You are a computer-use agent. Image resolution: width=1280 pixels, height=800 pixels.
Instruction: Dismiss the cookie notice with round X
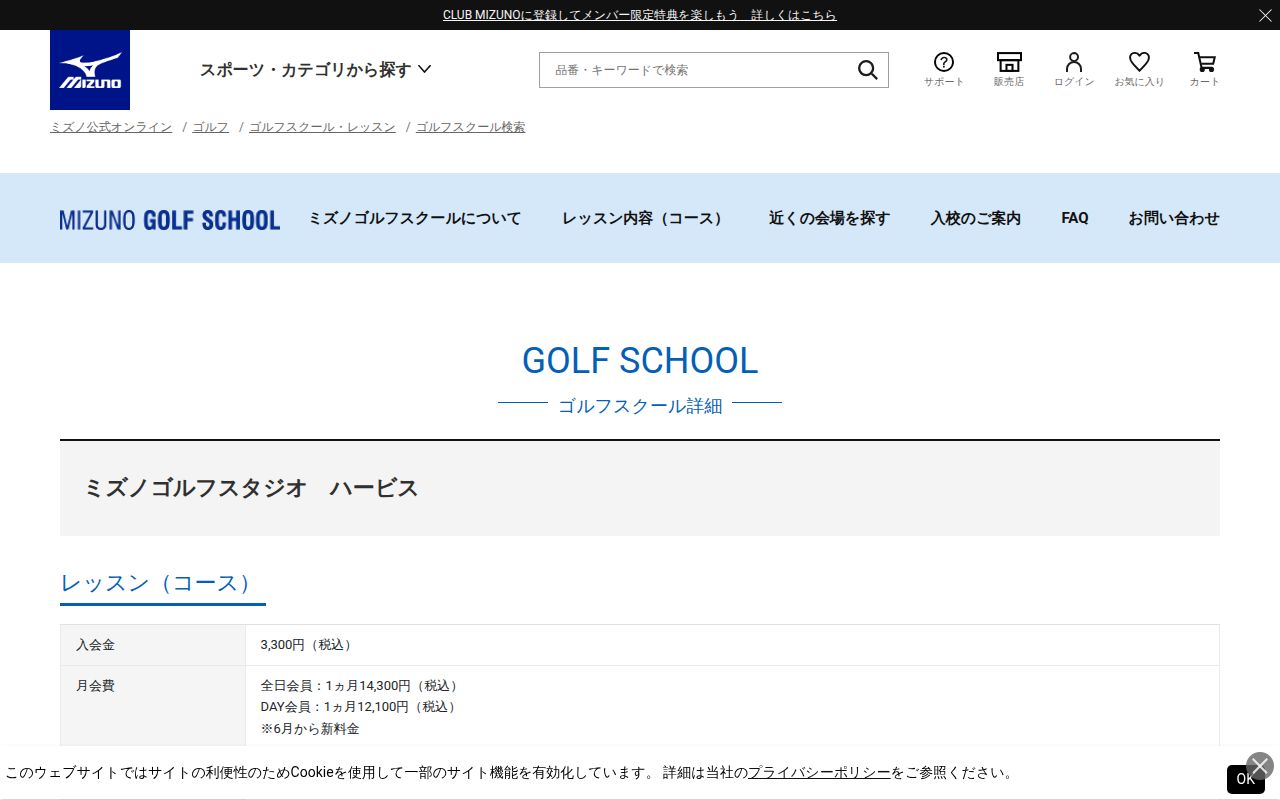click(x=1260, y=766)
